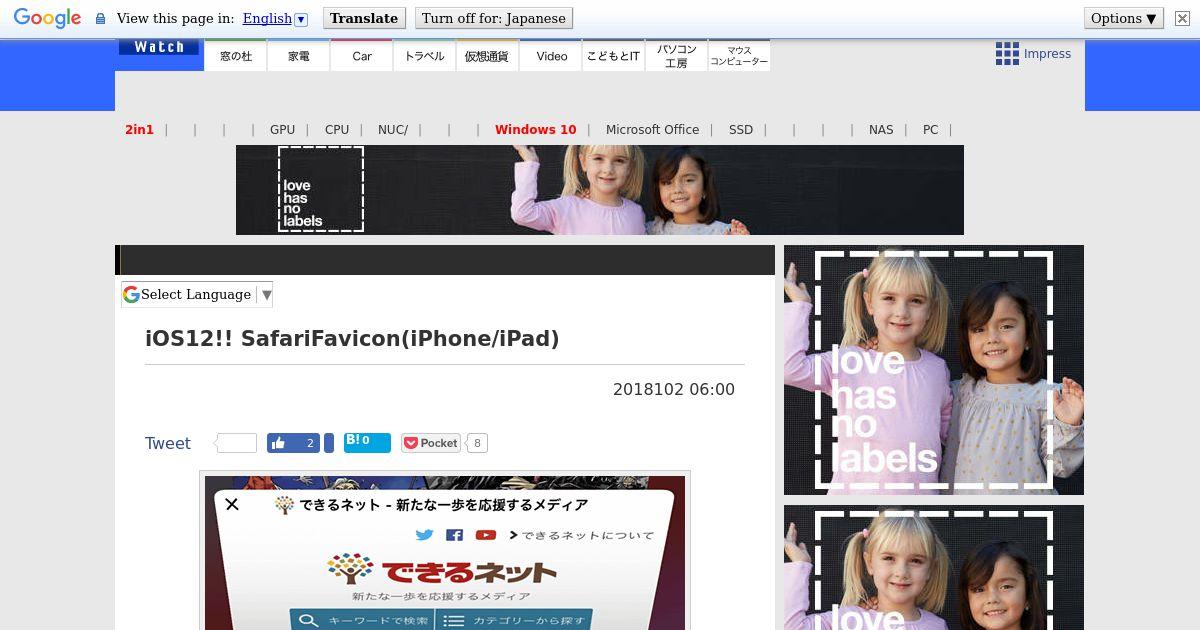Viewport: 1200px width, 630px height.
Task: Click the Google logo in translate bar
Action: [x=47, y=18]
